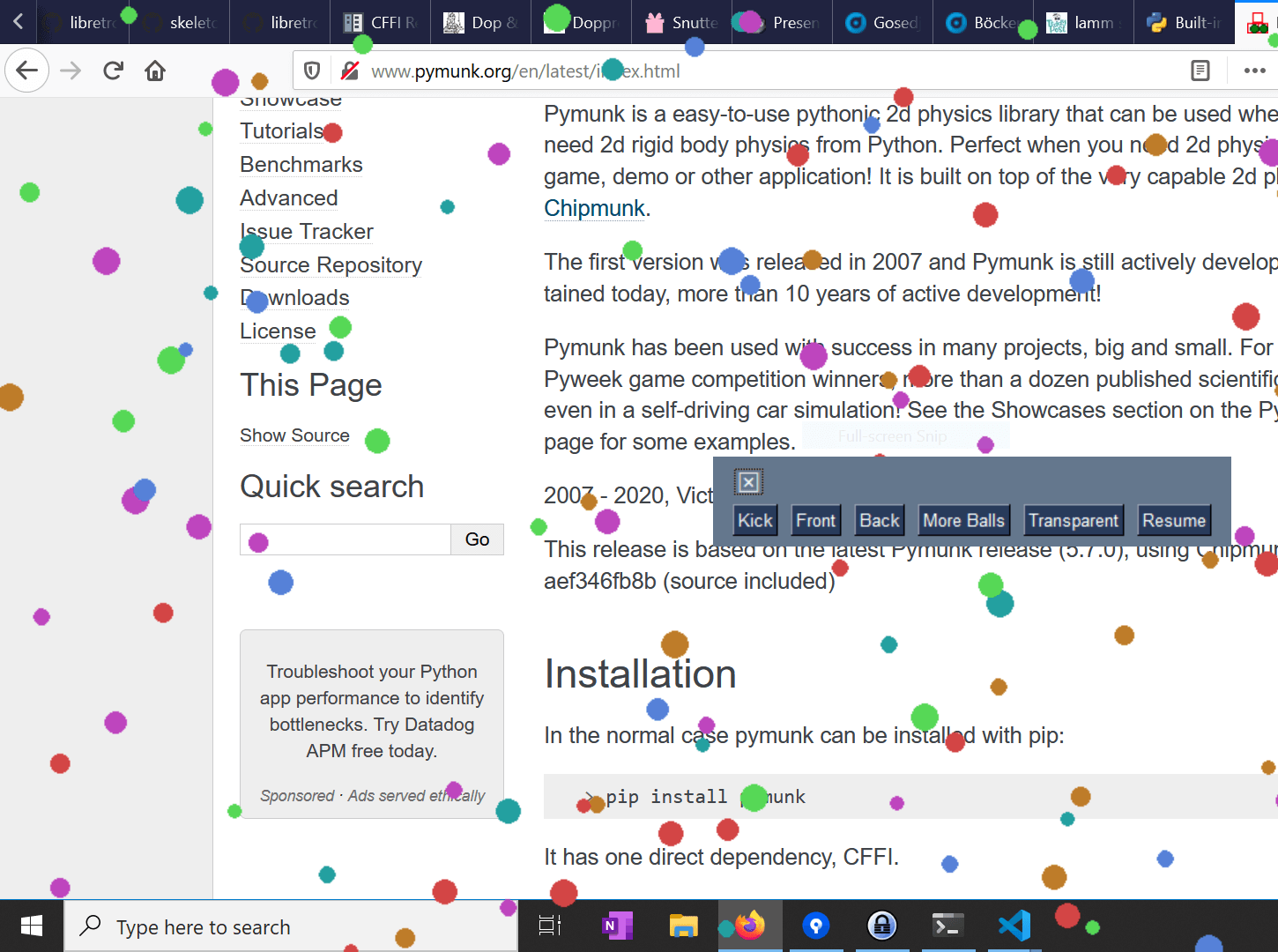Open the Source Repository link

(x=331, y=265)
